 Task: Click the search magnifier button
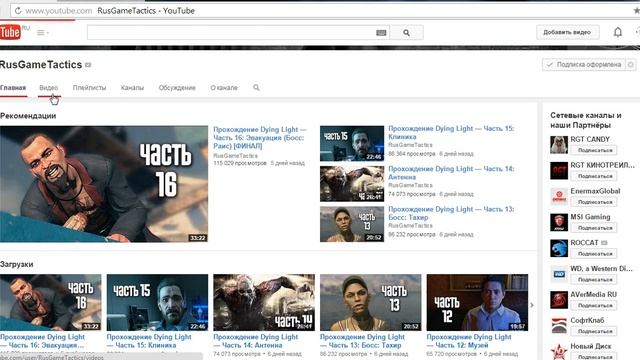point(406,33)
